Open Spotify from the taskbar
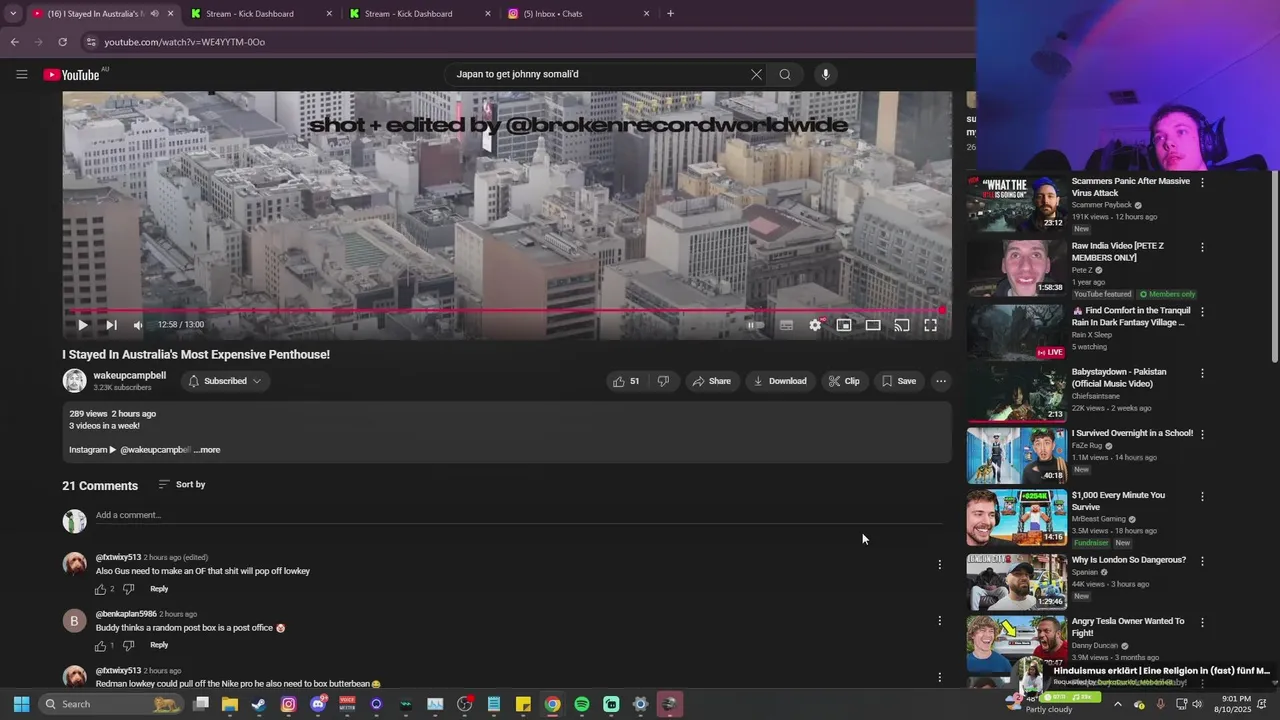This screenshot has width=1280, height=720. (x=582, y=704)
